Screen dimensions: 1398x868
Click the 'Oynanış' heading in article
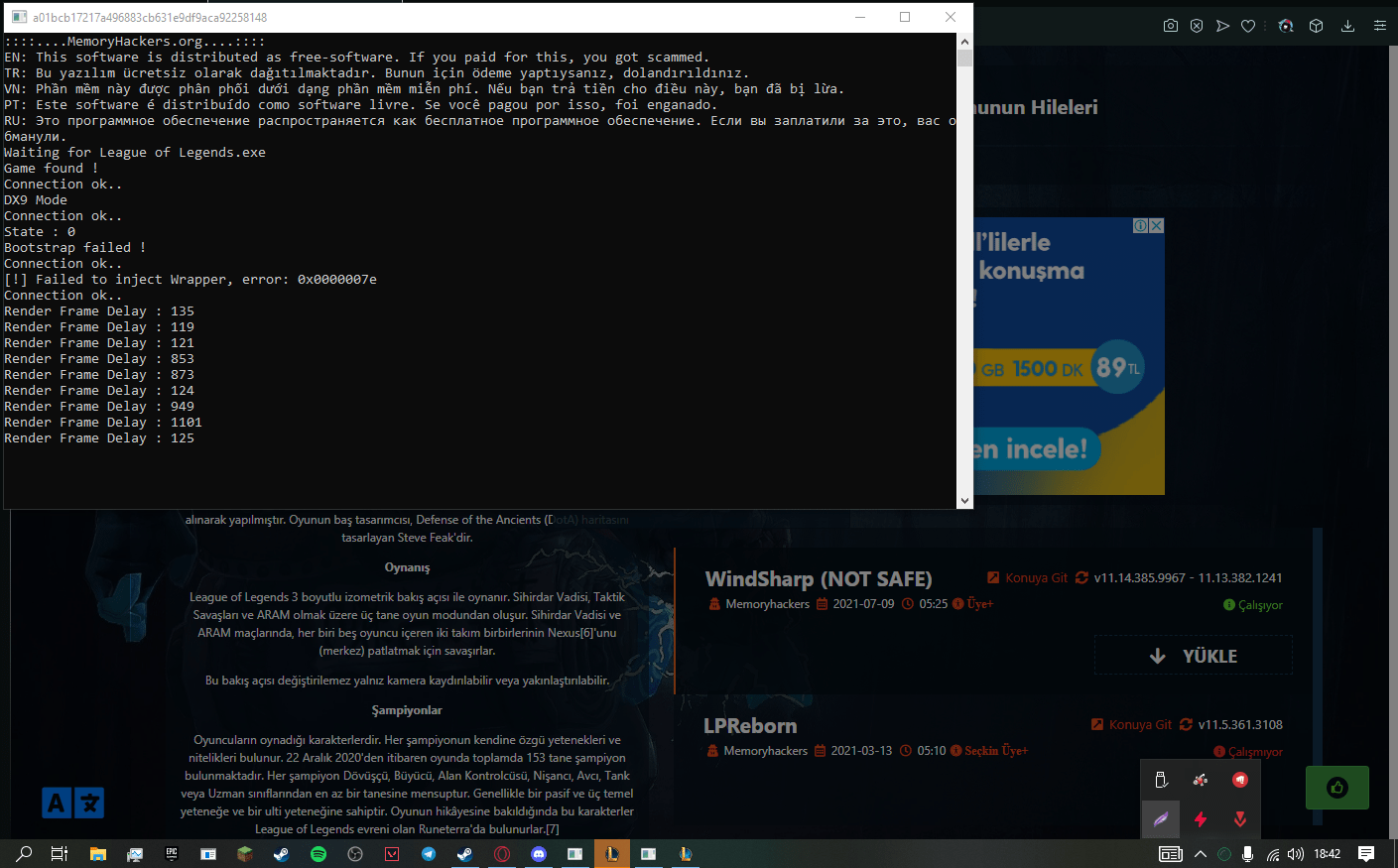[x=408, y=567]
